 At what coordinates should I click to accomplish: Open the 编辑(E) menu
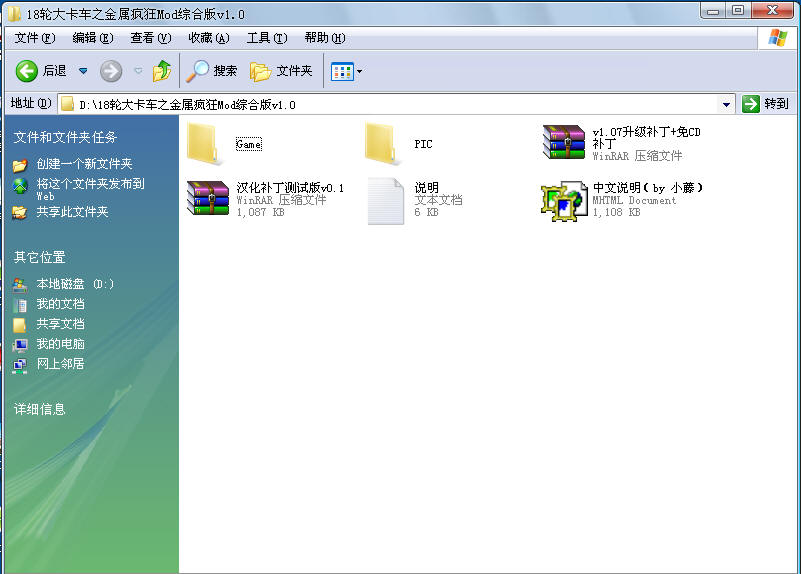(x=92, y=38)
